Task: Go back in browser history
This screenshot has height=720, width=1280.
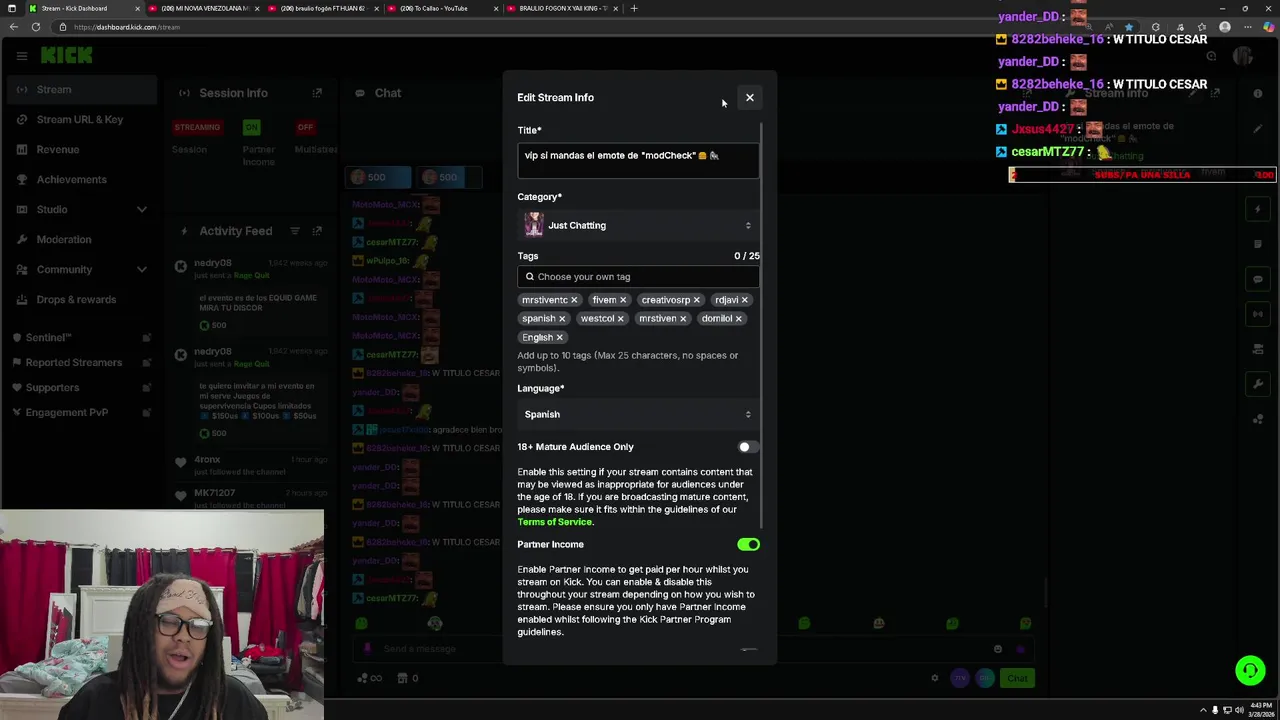Action: pyautogui.click(x=13, y=27)
